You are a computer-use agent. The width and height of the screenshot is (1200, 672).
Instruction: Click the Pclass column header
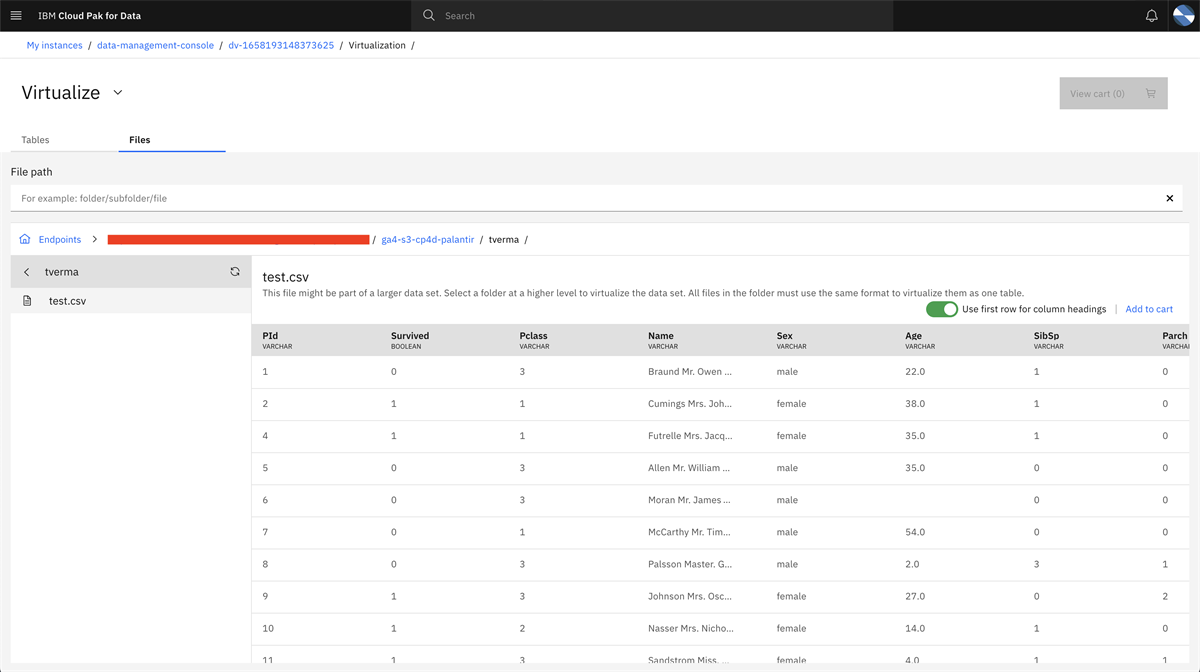coord(534,336)
